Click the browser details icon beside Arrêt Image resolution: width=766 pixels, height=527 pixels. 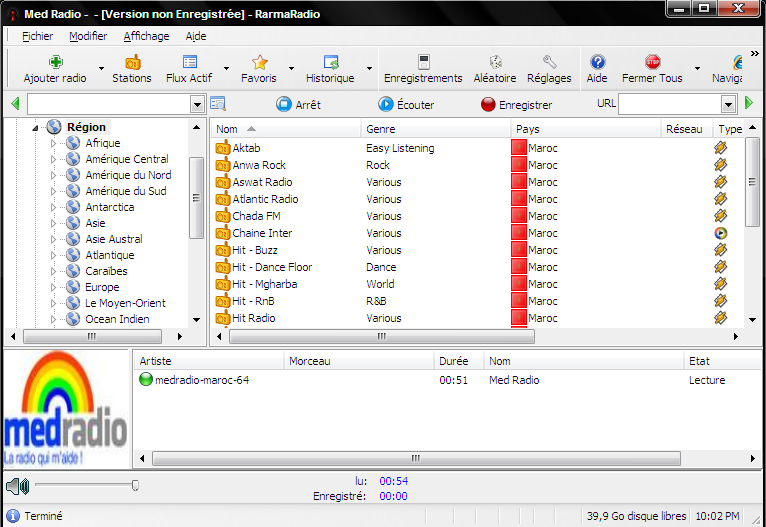(217, 104)
